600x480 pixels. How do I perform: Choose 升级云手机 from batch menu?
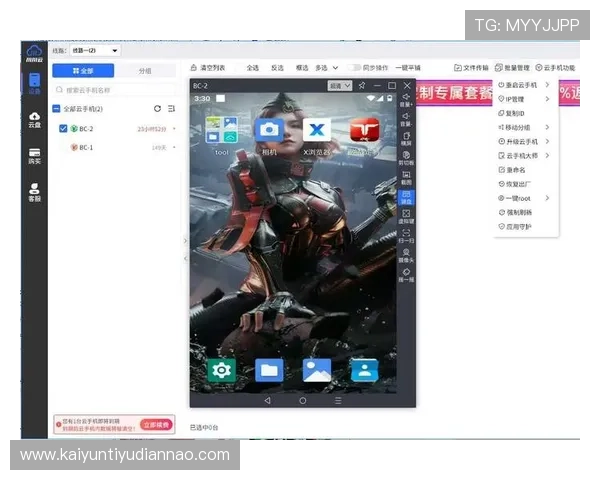pyautogui.click(x=518, y=142)
